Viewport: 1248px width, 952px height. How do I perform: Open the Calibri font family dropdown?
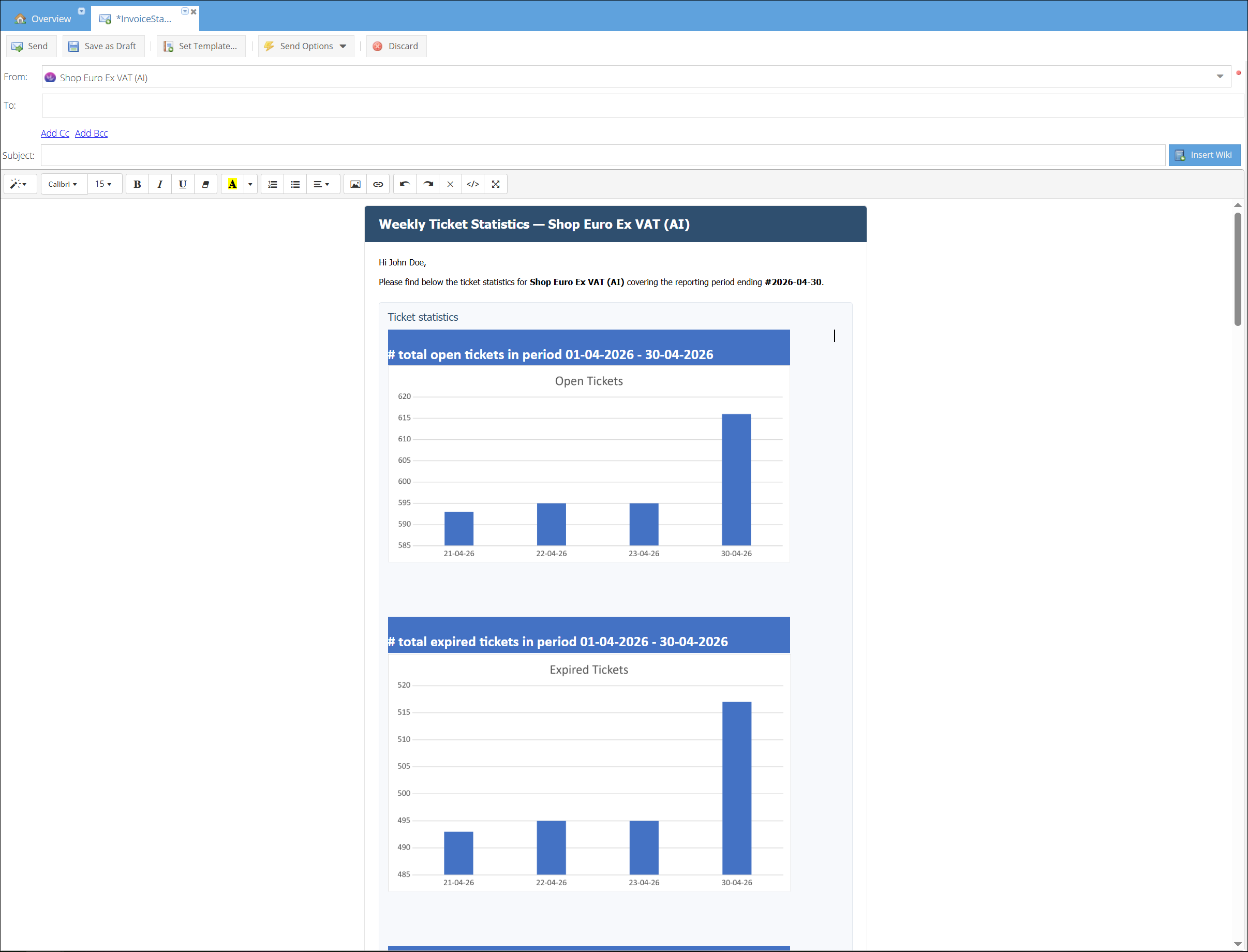[x=64, y=184]
